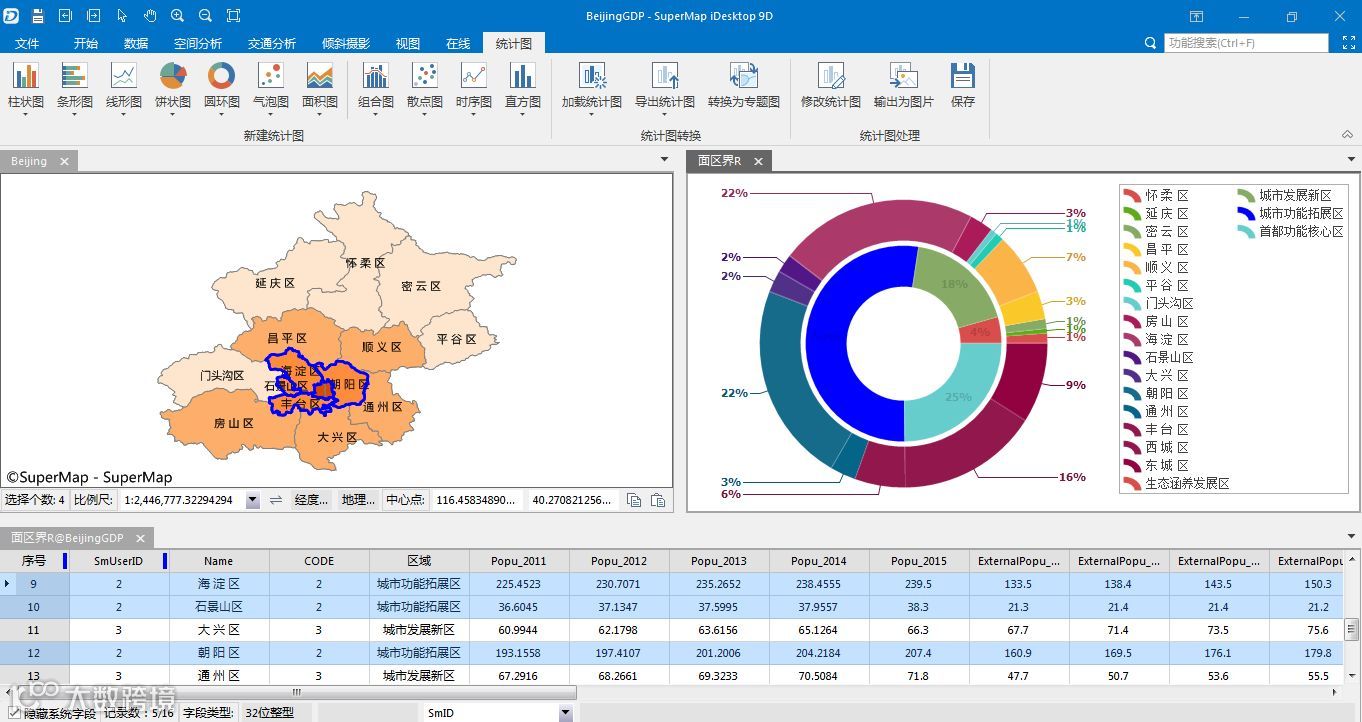1362x722 pixels.
Task: Click 海淀区 legend color swatch
Action: [x=1132, y=339]
